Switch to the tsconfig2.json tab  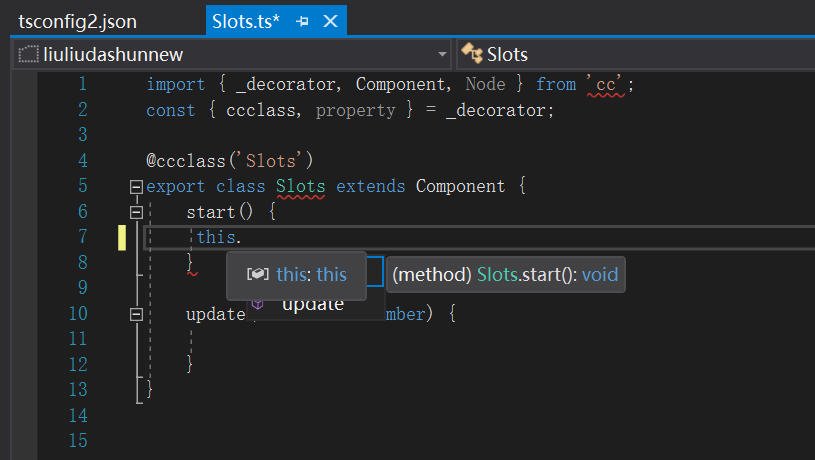tap(78, 21)
